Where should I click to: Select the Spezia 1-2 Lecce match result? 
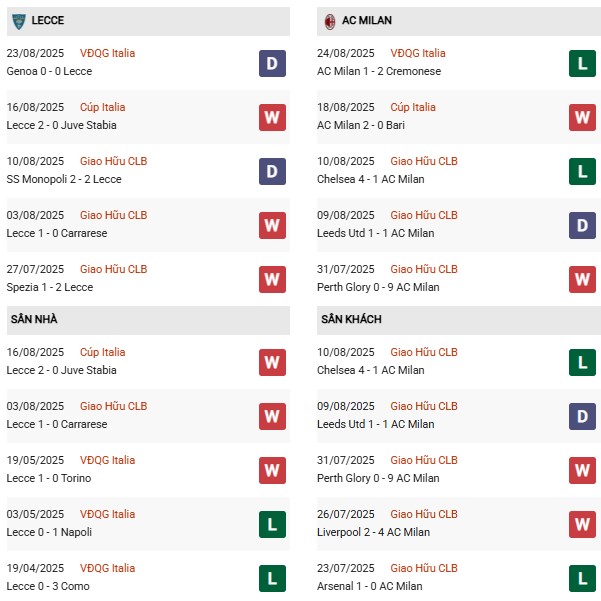(50, 288)
